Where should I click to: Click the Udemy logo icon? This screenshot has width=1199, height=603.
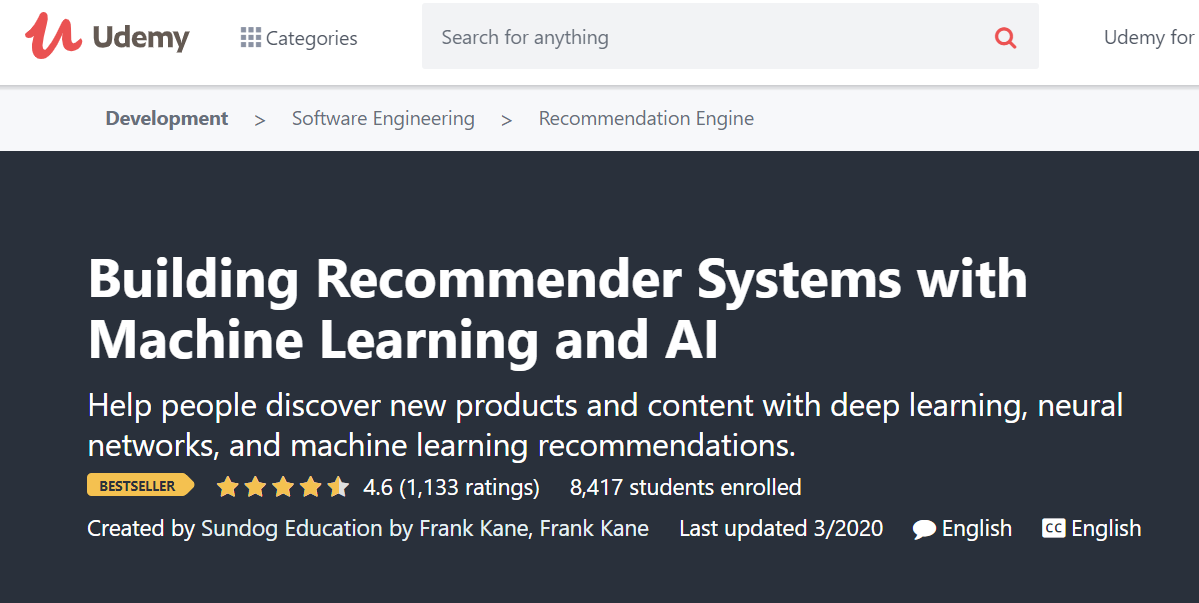pyautogui.click(x=50, y=37)
